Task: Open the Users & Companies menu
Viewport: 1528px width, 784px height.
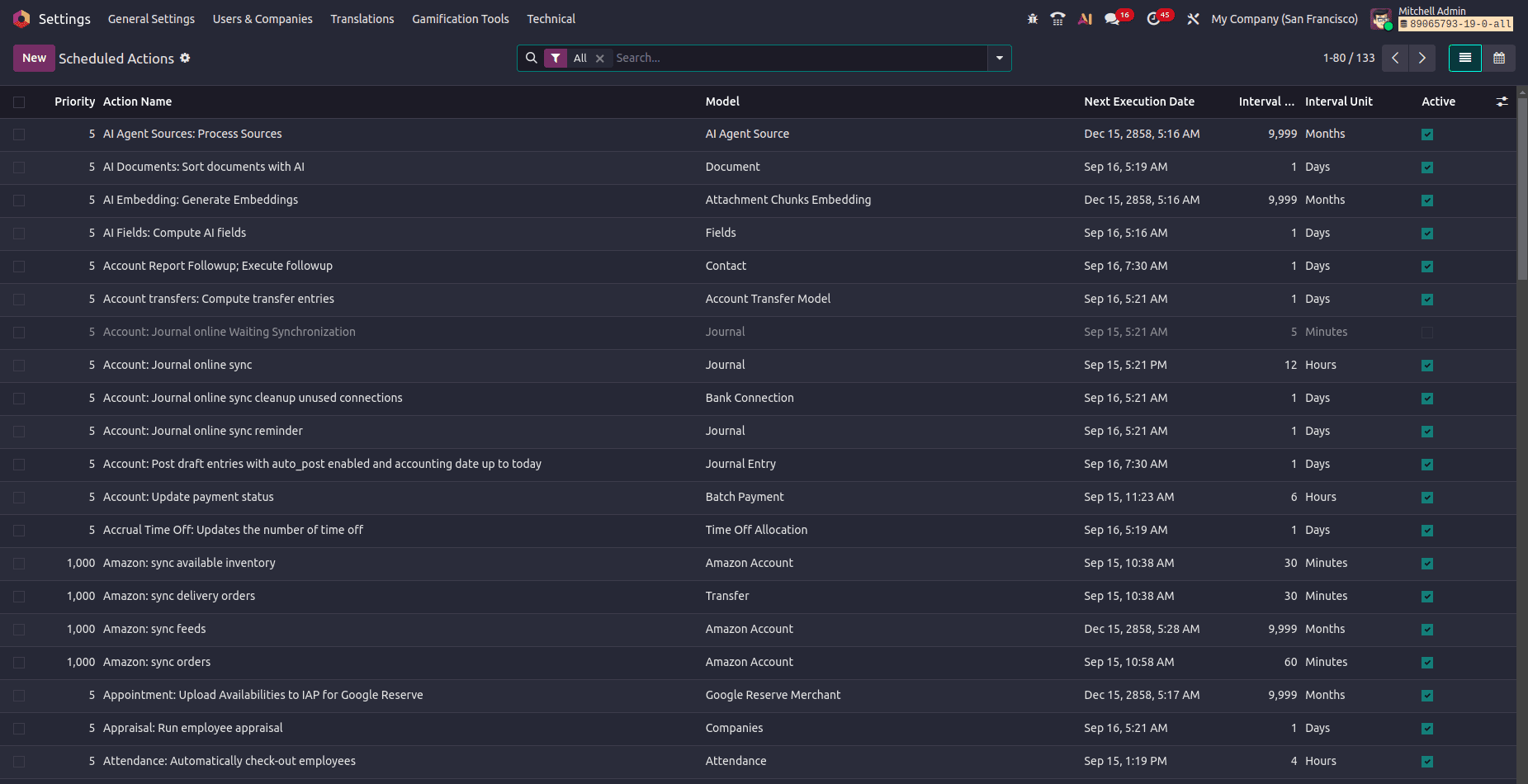Action: pos(263,19)
